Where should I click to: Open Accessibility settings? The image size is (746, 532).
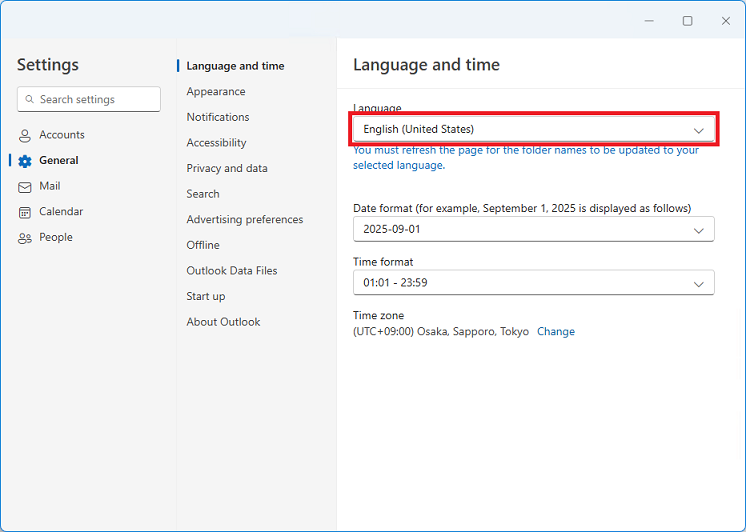point(216,143)
